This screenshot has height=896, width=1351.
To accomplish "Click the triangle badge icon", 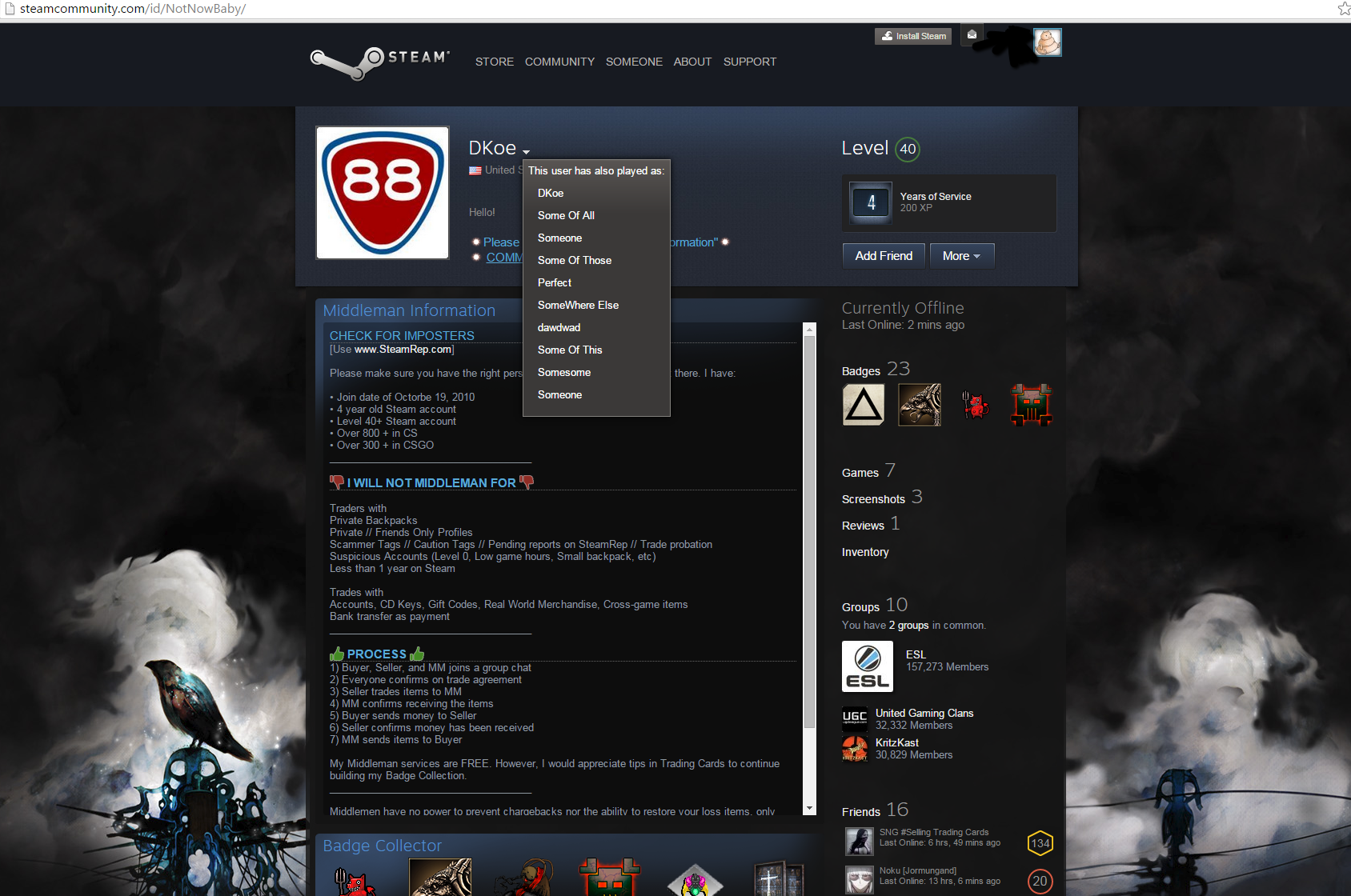I will 863,405.
